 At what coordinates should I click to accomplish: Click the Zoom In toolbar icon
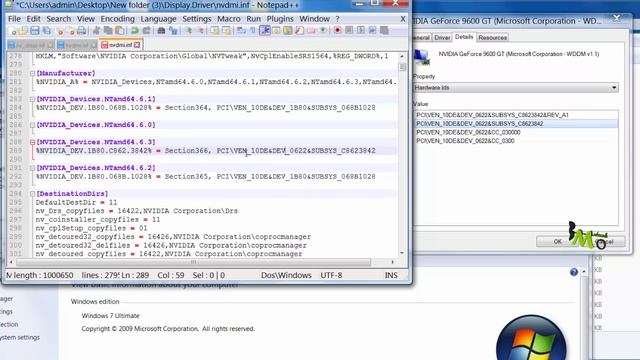[189, 31]
